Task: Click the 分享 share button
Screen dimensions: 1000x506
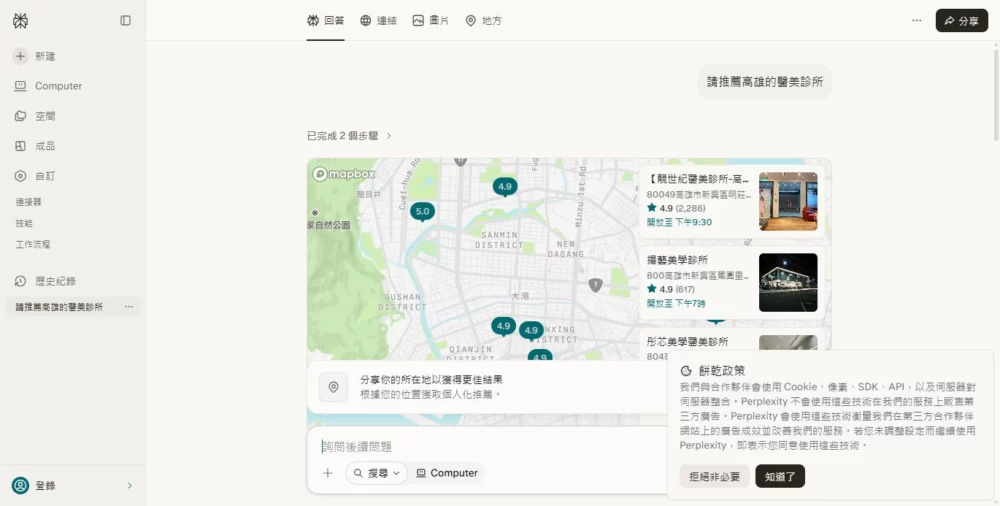Action: pyautogui.click(x=962, y=20)
